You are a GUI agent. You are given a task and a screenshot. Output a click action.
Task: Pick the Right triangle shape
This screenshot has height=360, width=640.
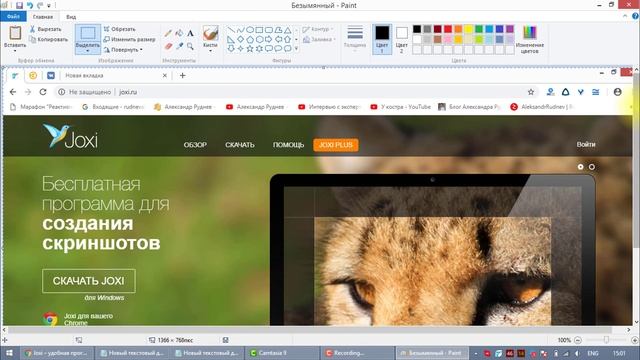(231, 40)
